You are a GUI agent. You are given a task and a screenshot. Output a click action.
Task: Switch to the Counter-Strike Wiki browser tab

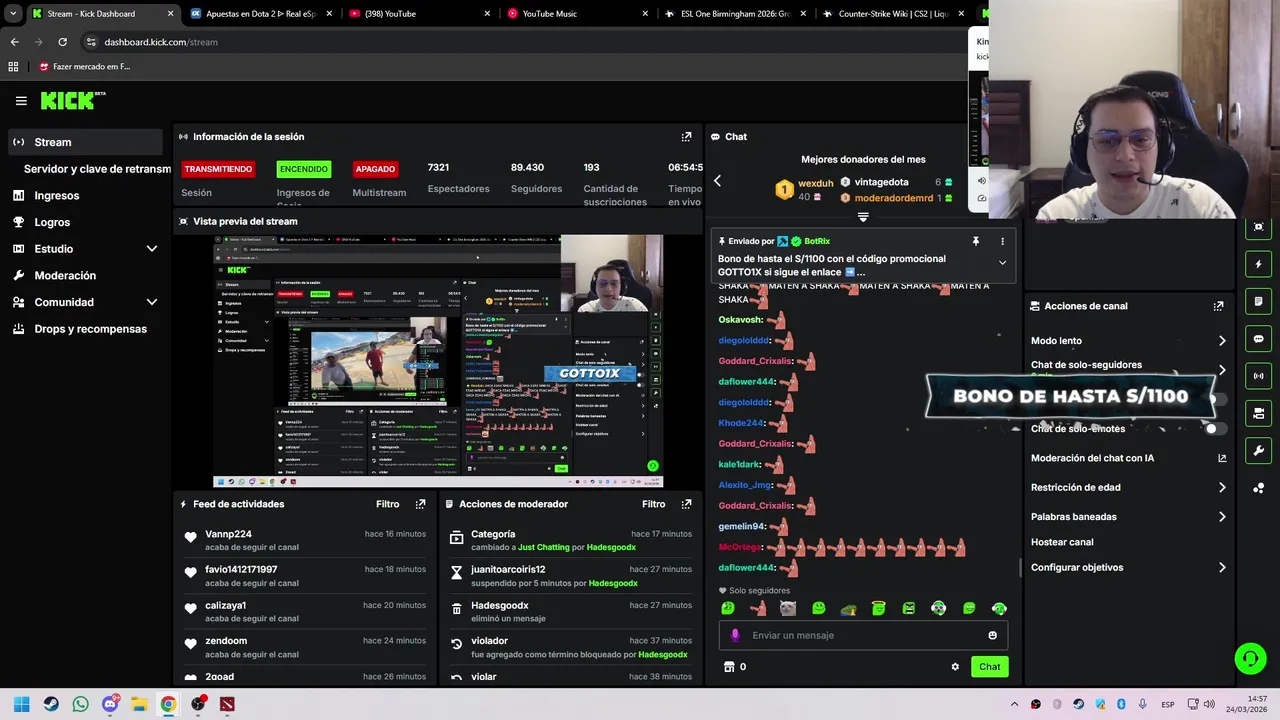coord(894,14)
